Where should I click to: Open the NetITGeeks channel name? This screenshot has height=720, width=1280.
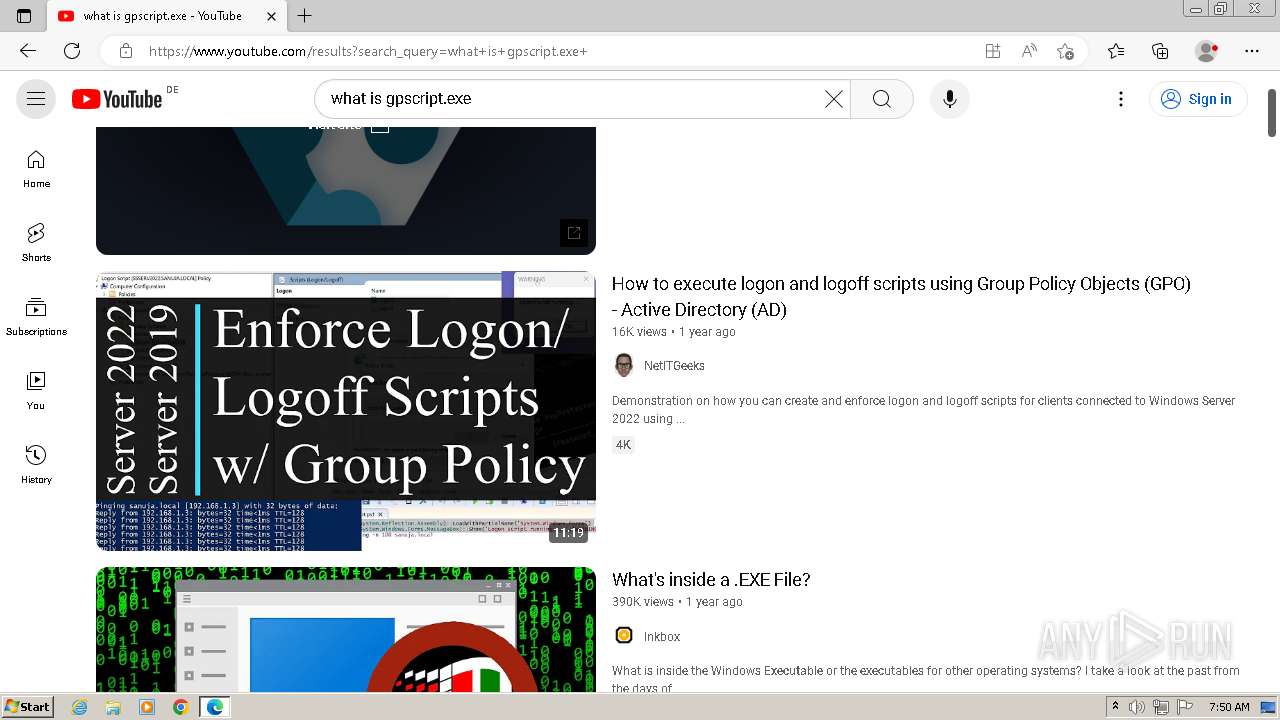pyautogui.click(x=674, y=366)
